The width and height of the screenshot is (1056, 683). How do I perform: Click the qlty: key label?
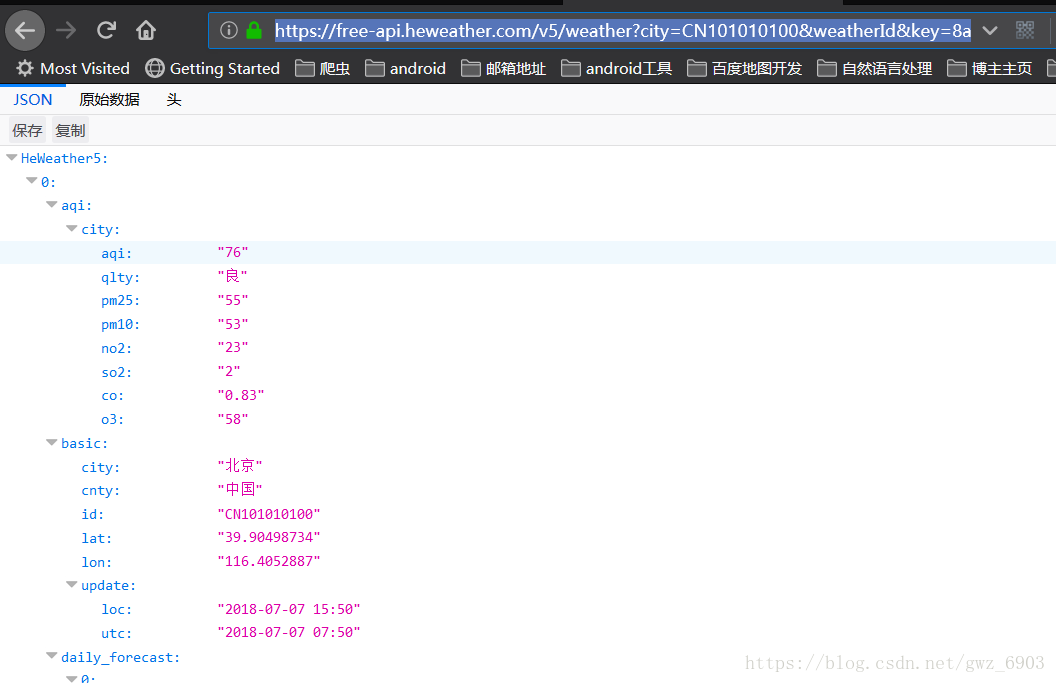tap(121, 277)
